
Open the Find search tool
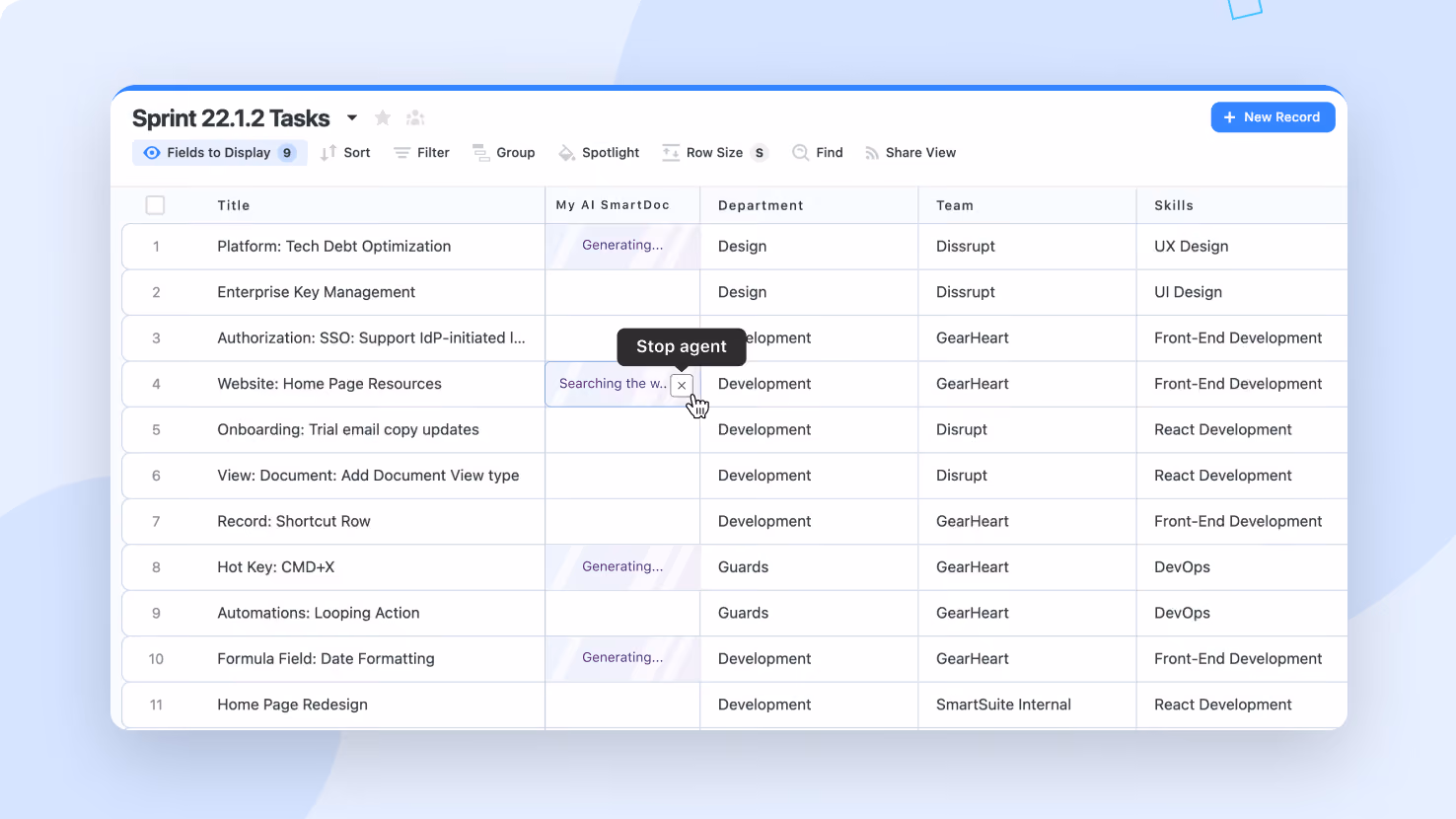click(x=818, y=153)
